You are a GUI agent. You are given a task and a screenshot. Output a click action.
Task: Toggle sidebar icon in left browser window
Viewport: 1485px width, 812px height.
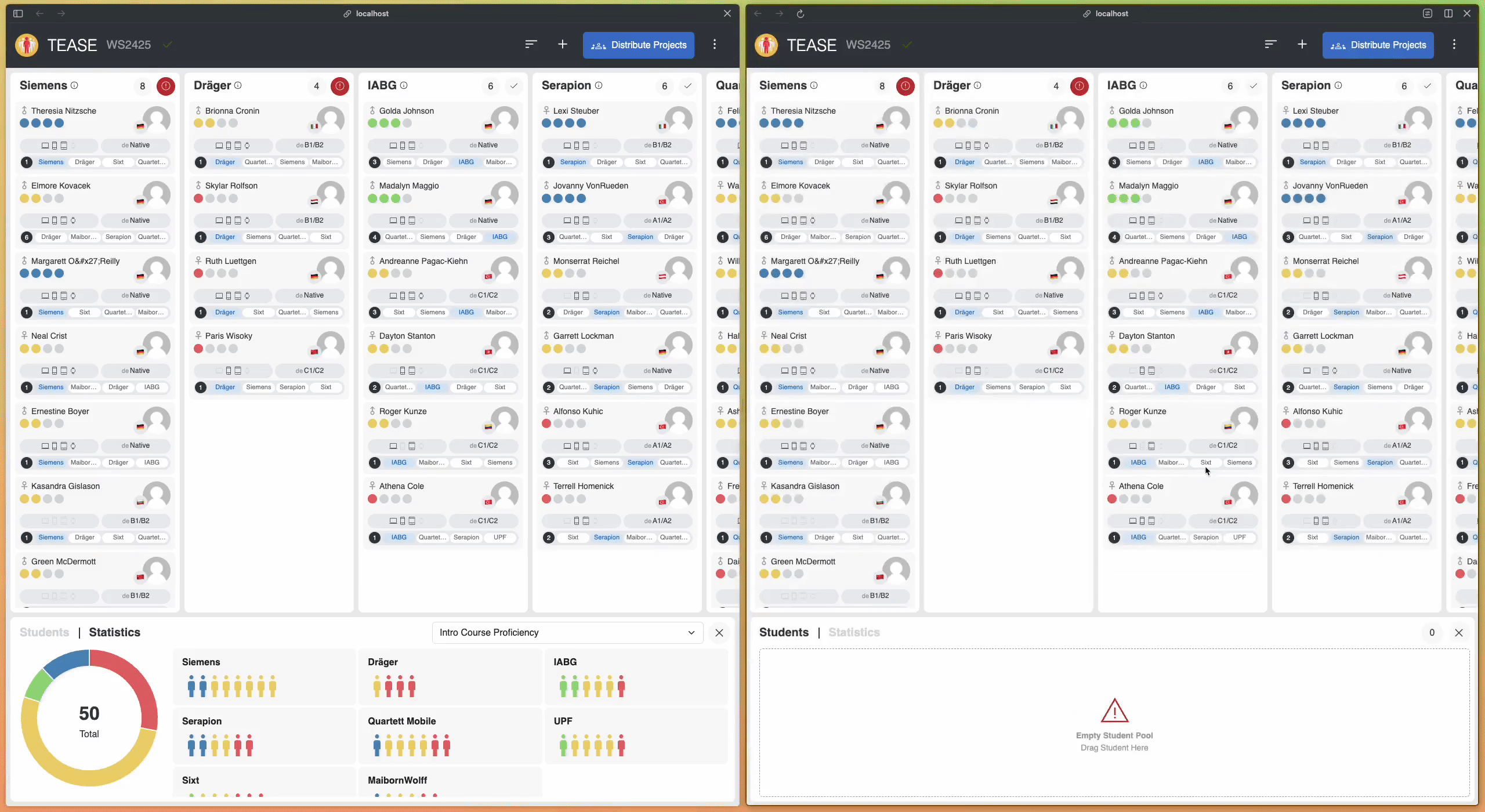(x=18, y=13)
